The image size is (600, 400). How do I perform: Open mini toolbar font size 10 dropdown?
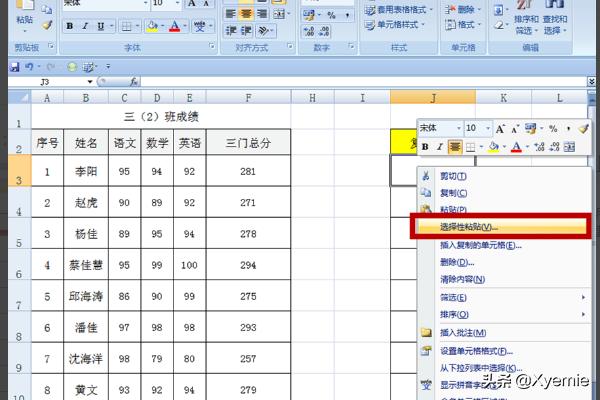488,128
